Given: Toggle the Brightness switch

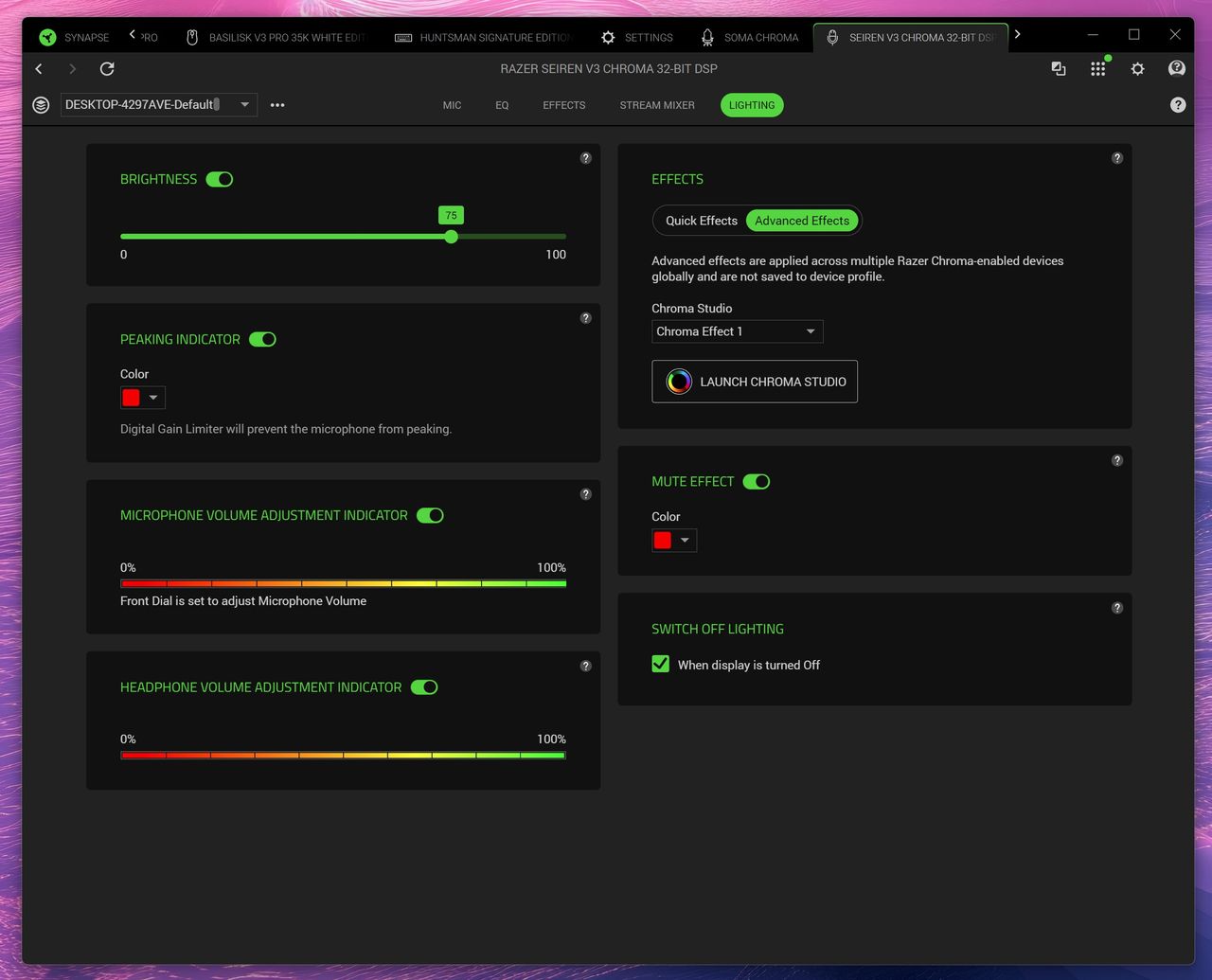Looking at the screenshot, I should [220, 179].
